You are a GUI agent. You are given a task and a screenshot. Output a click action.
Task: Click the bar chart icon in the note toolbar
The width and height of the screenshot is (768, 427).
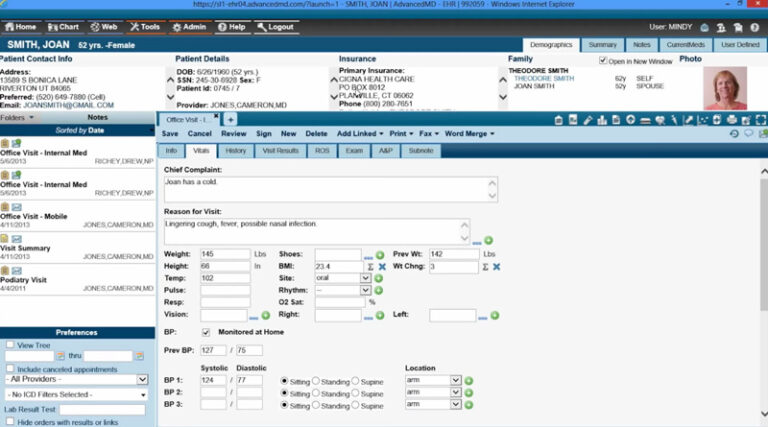pos(602,120)
